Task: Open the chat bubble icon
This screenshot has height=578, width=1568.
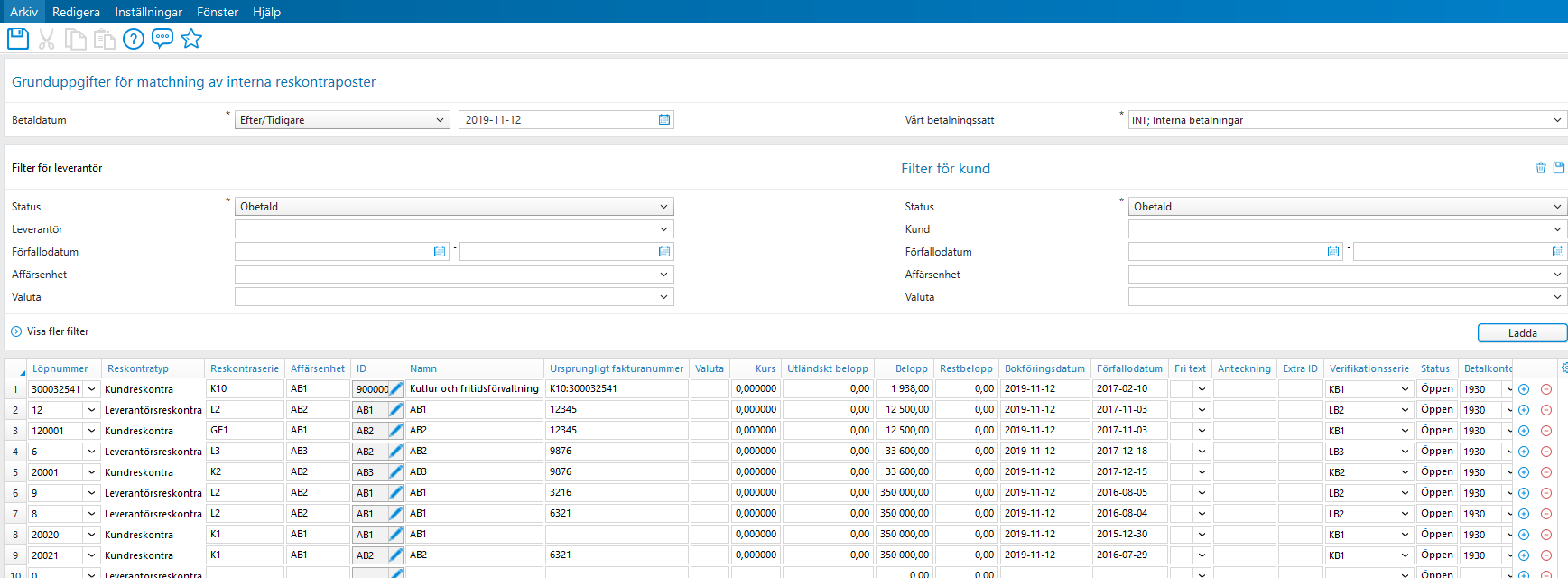Action: tap(162, 38)
